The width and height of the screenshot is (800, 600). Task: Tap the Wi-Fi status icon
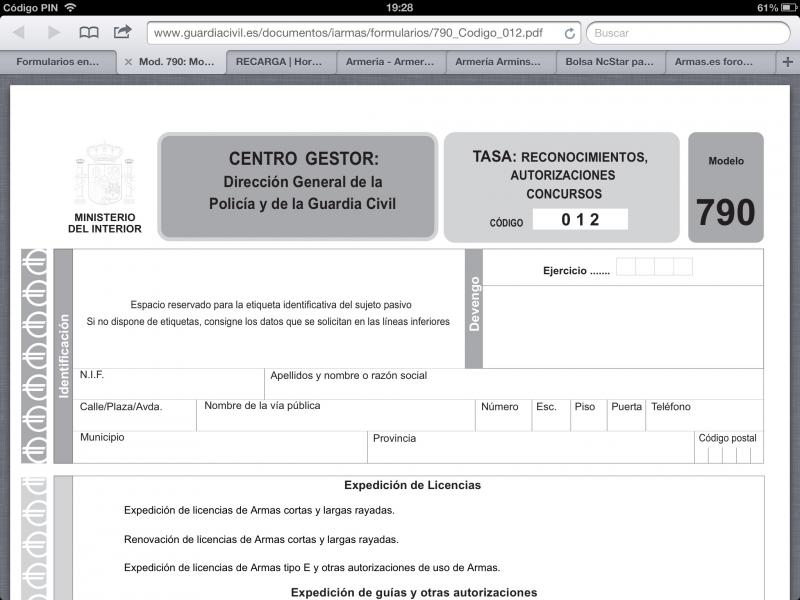tap(70, 7)
